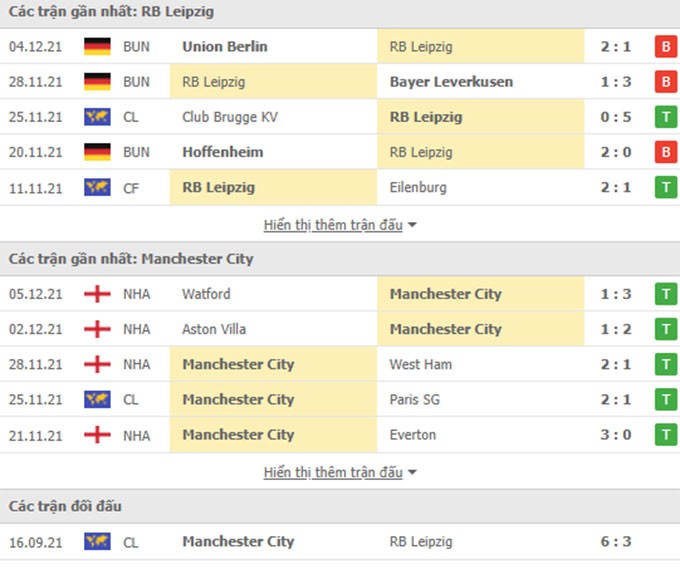
Task: Click England flag icon beside Watford match
Action: pyautogui.click(x=97, y=294)
